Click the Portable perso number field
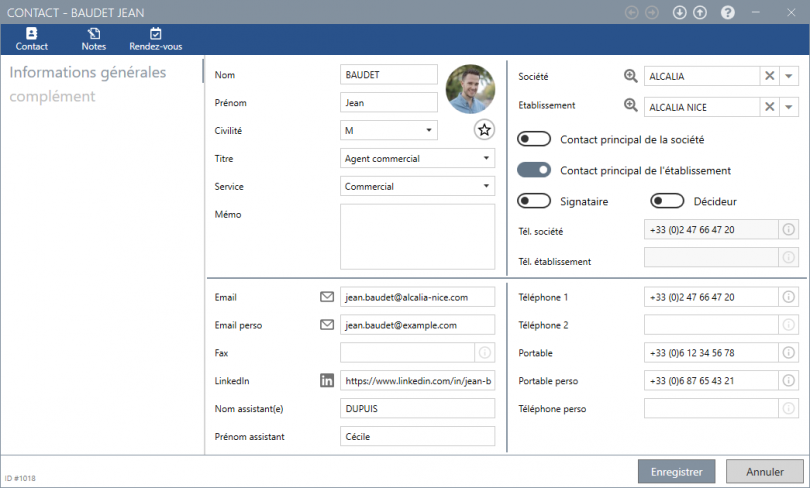The width and height of the screenshot is (810, 488). point(711,380)
